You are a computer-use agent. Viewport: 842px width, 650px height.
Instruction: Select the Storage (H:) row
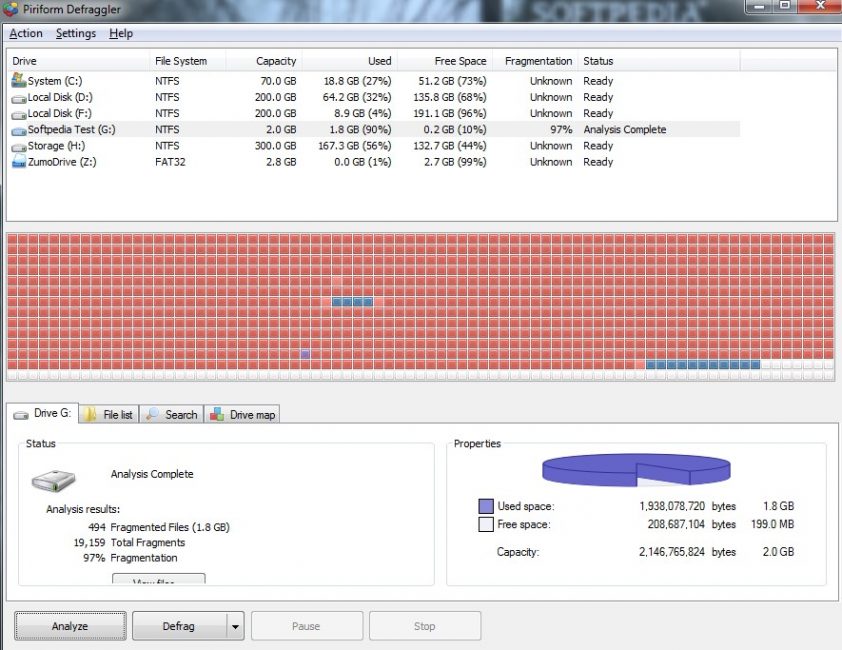point(374,146)
